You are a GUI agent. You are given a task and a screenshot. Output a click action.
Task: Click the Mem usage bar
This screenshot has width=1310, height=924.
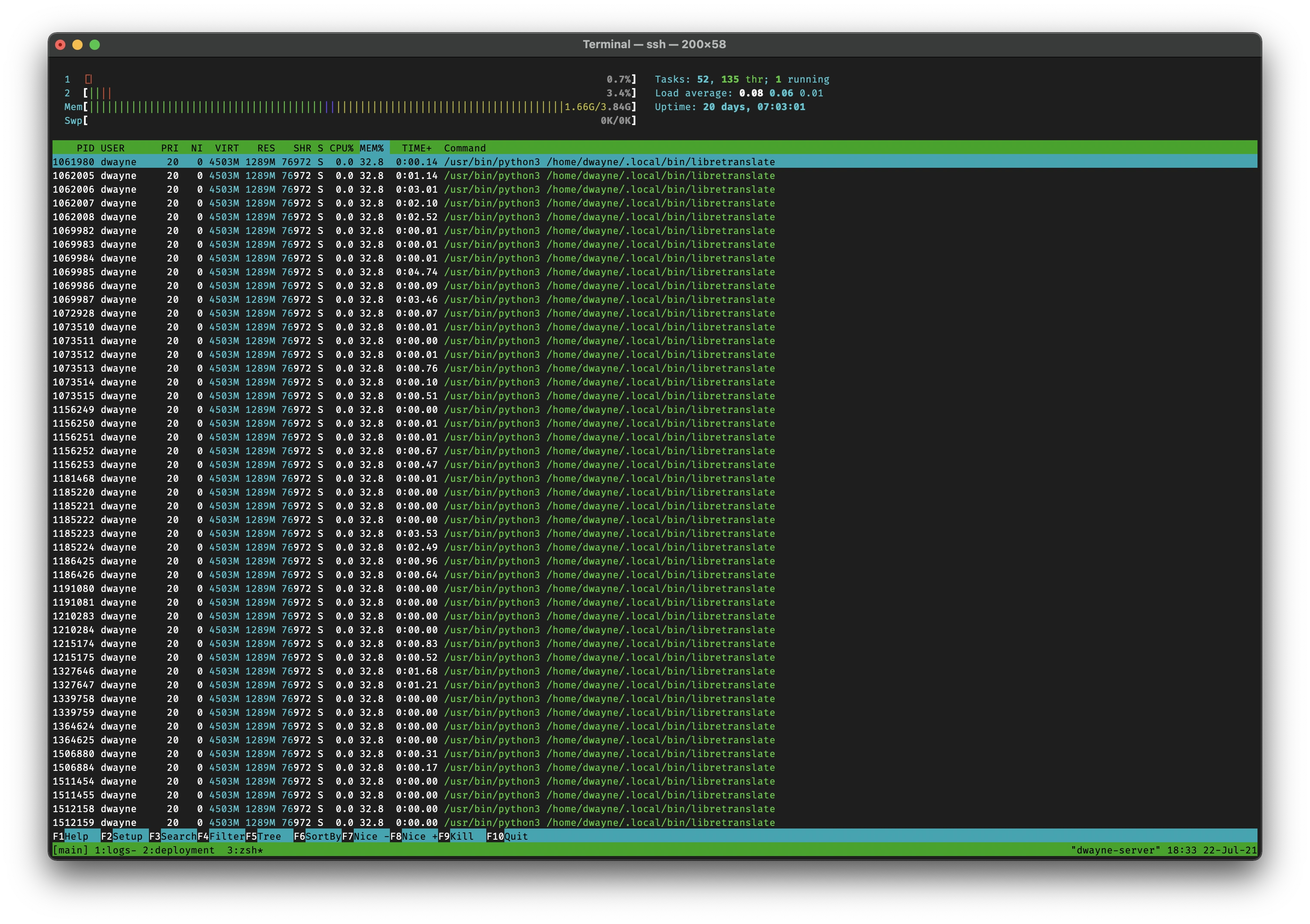coord(350,107)
